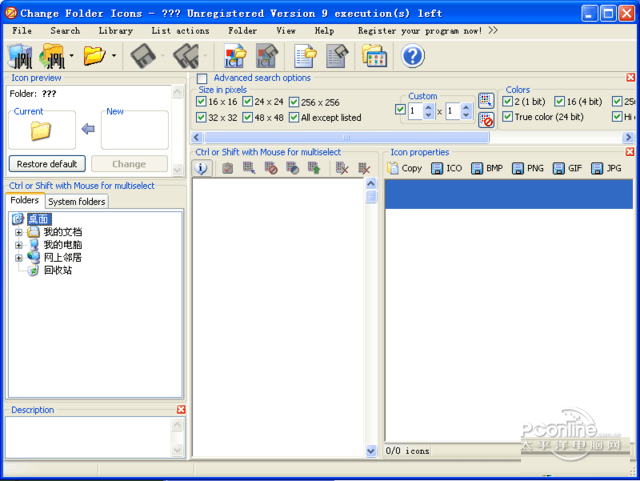Click the information icon in list toolbar

(201, 169)
